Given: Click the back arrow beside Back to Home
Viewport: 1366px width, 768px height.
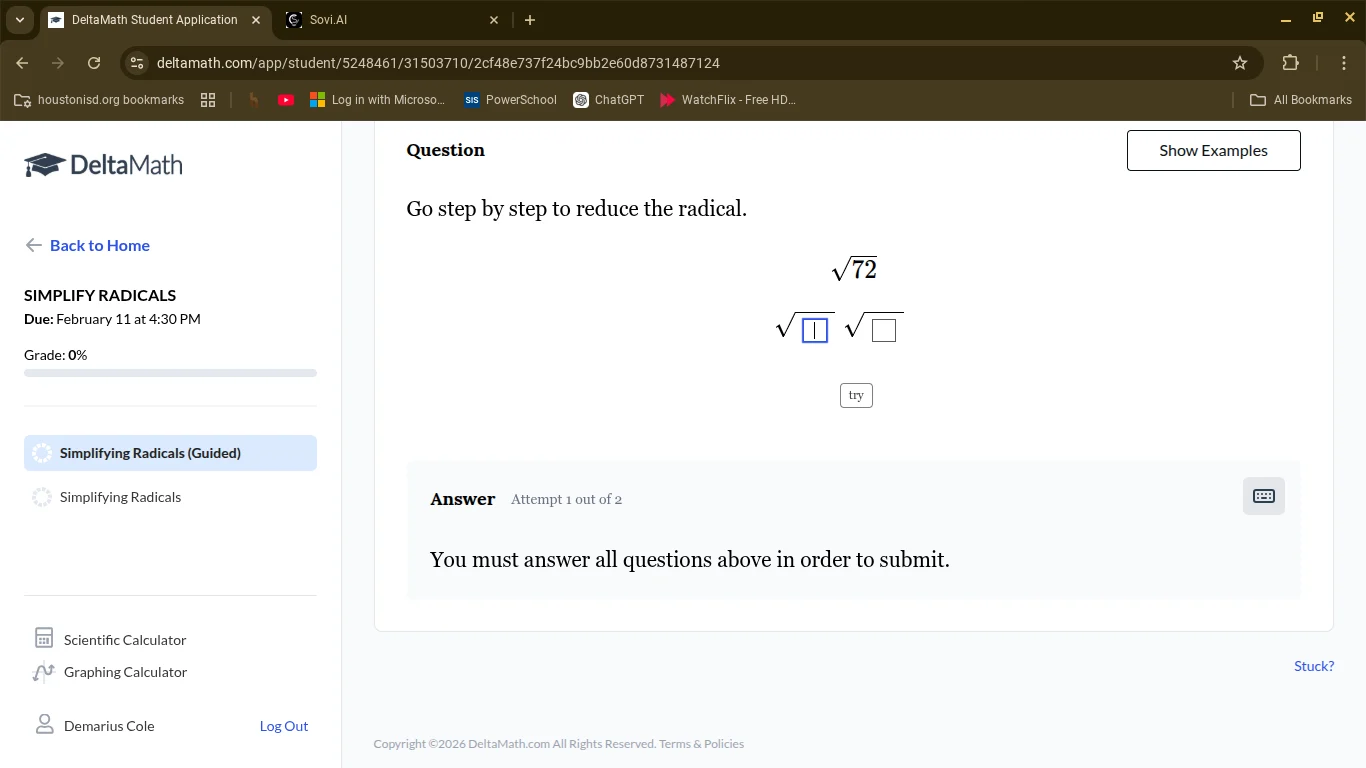Looking at the screenshot, I should pyautogui.click(x=33, y=245).
